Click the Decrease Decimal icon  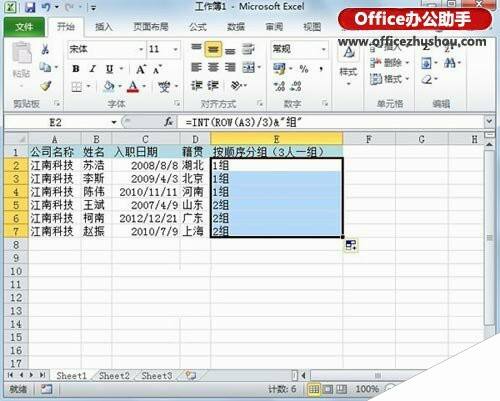point(296,86)
